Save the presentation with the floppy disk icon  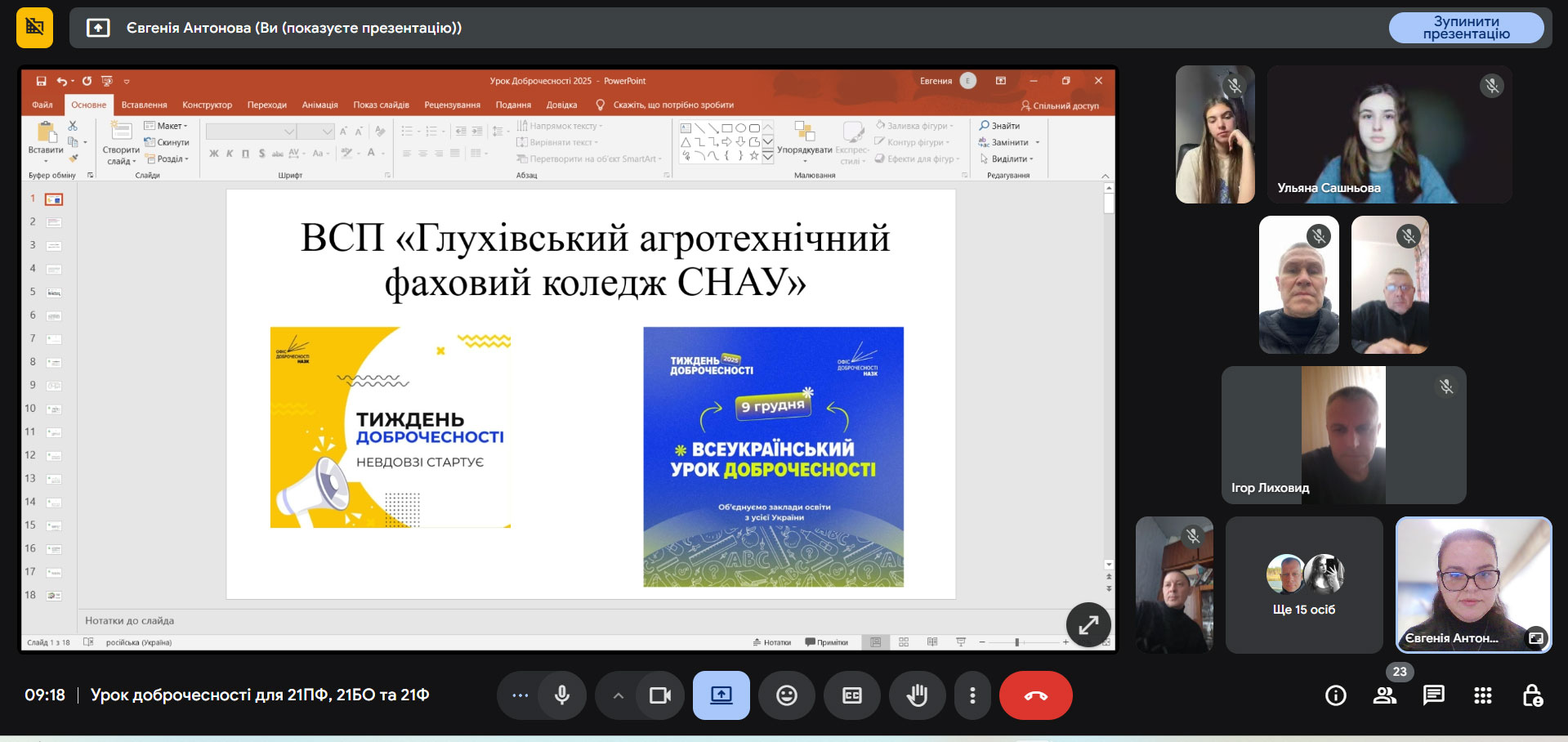[41, 81]
